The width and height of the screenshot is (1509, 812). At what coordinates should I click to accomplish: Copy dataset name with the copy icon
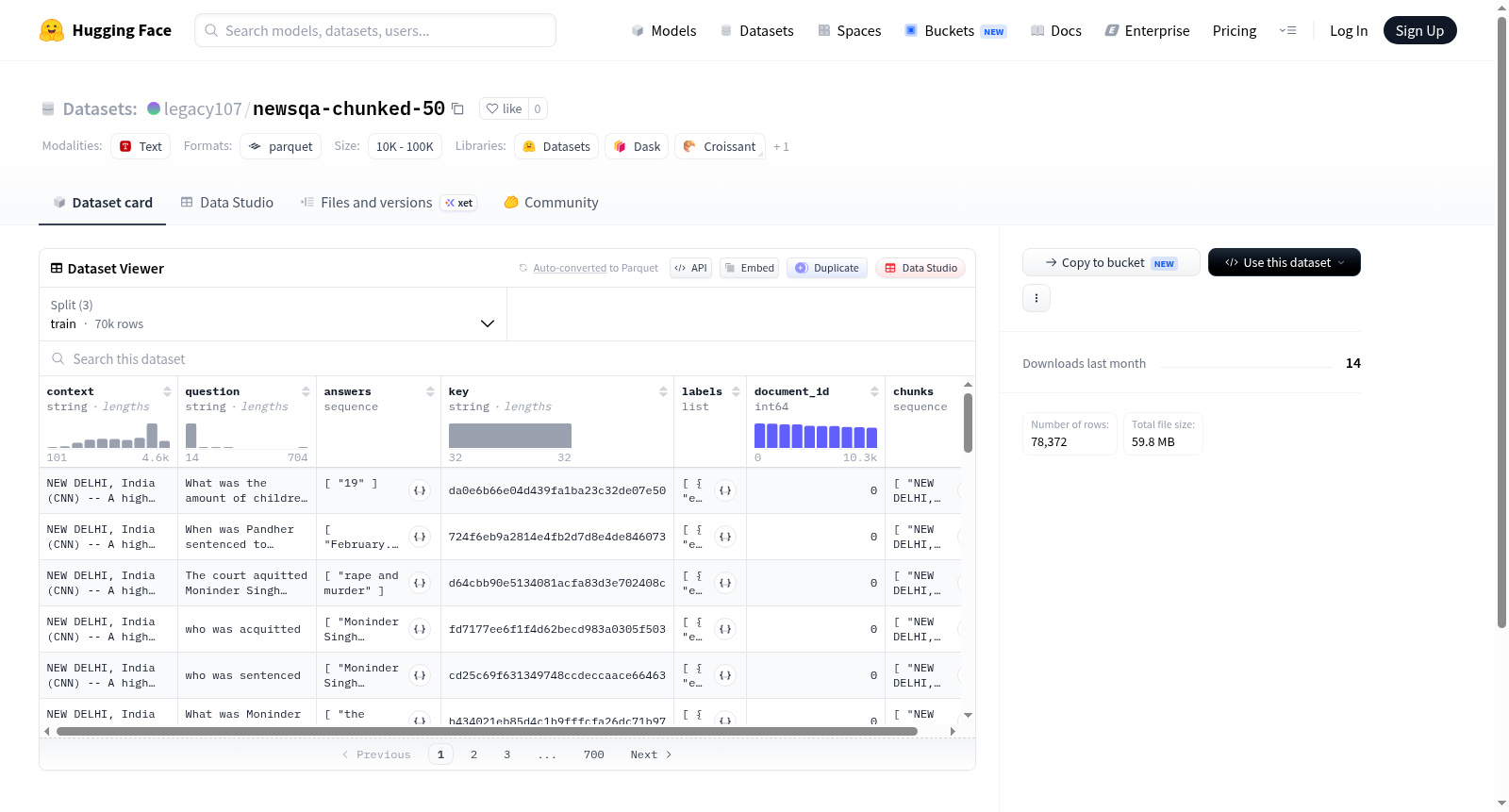pos(458,108)
